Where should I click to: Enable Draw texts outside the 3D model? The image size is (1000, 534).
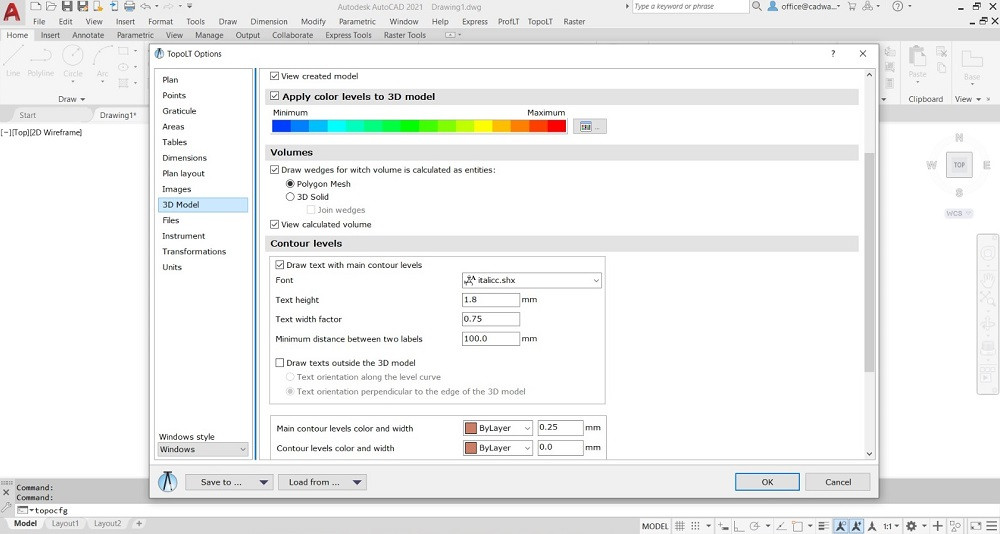(x=279, y=362)
